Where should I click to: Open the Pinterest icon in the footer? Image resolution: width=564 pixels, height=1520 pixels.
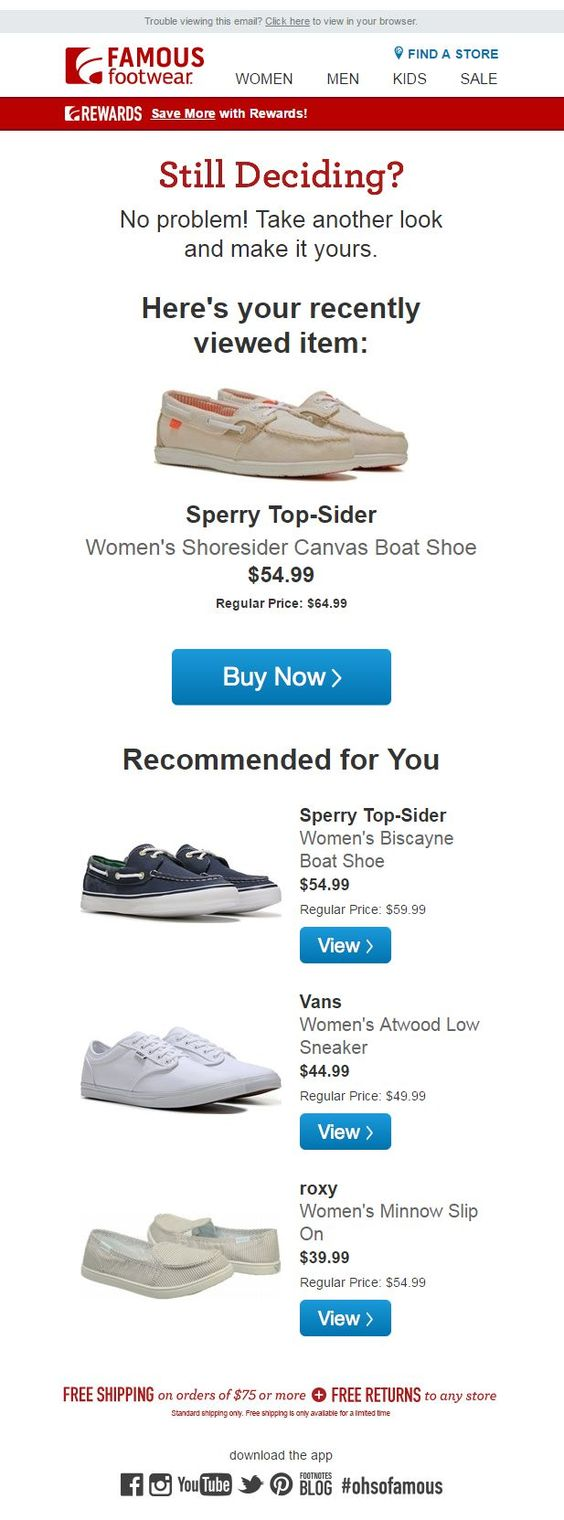pyautogui.click(x=281, y=1484)
